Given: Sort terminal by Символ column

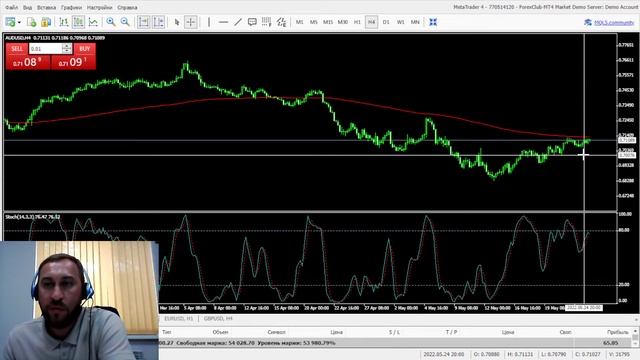Looking at the screenshot, I should [276, 332].
